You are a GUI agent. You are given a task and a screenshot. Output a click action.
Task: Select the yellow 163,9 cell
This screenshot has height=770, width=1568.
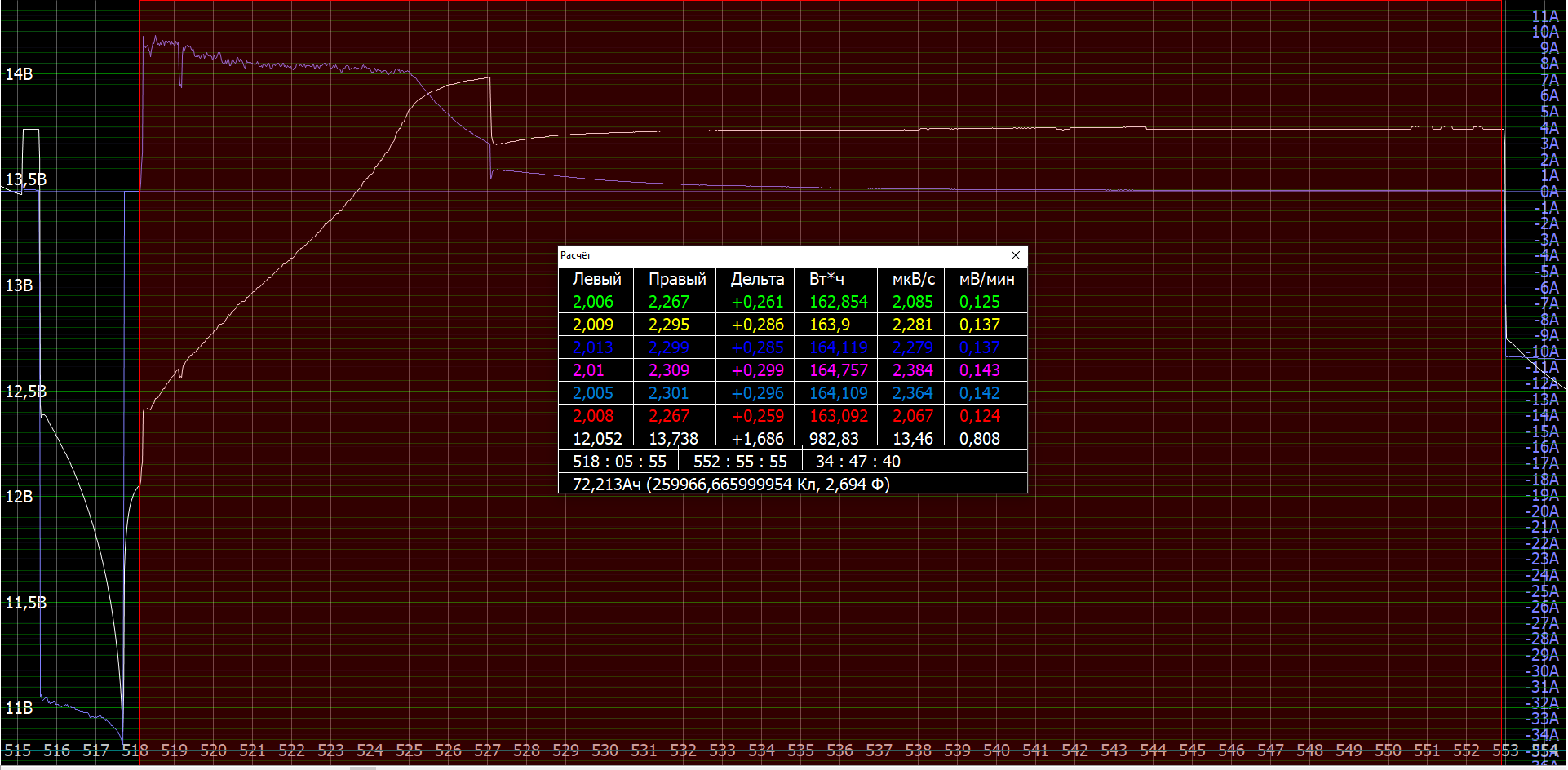[x=829, y=325]
